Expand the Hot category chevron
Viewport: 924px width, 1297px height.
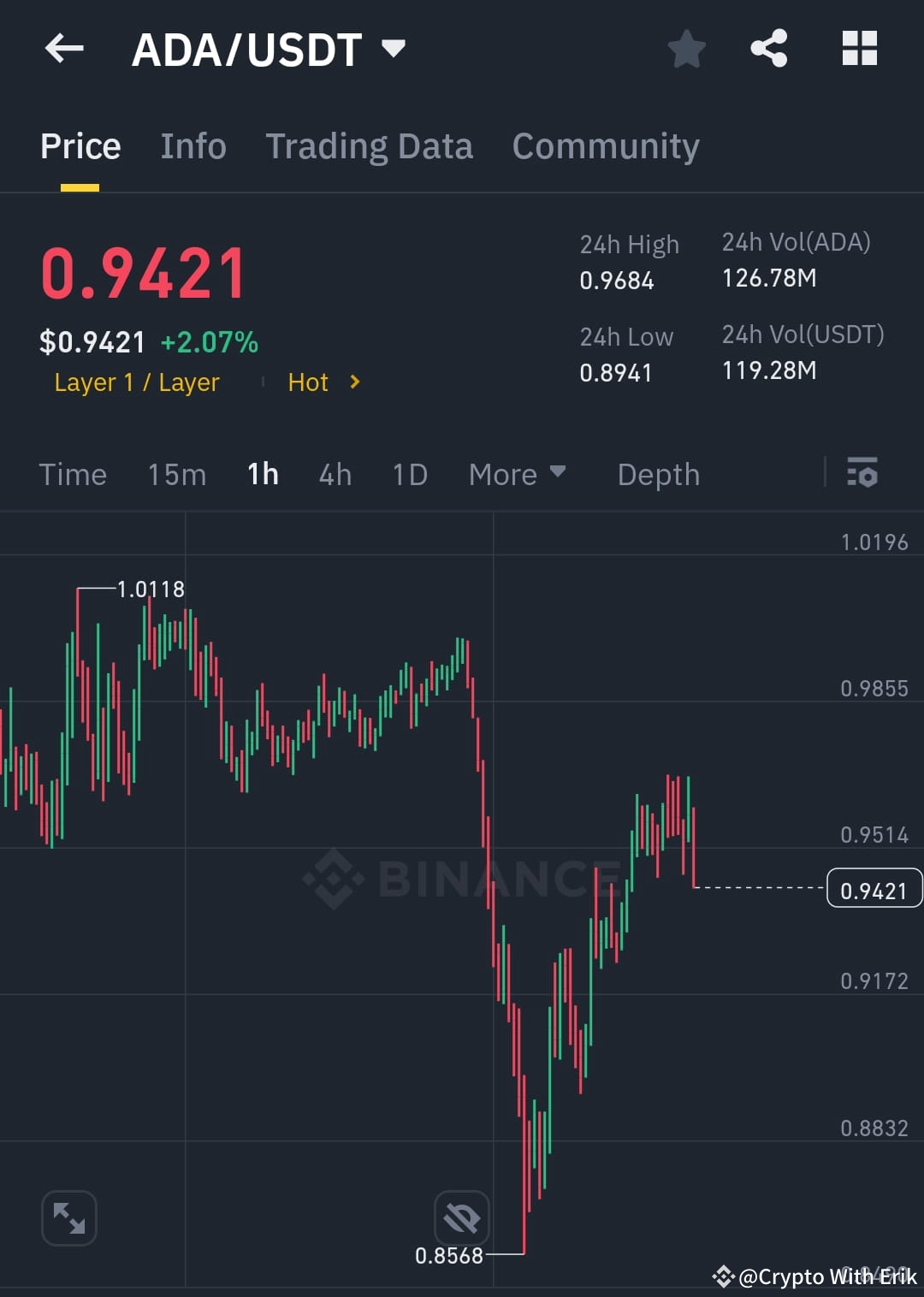(x=353, y=382)
